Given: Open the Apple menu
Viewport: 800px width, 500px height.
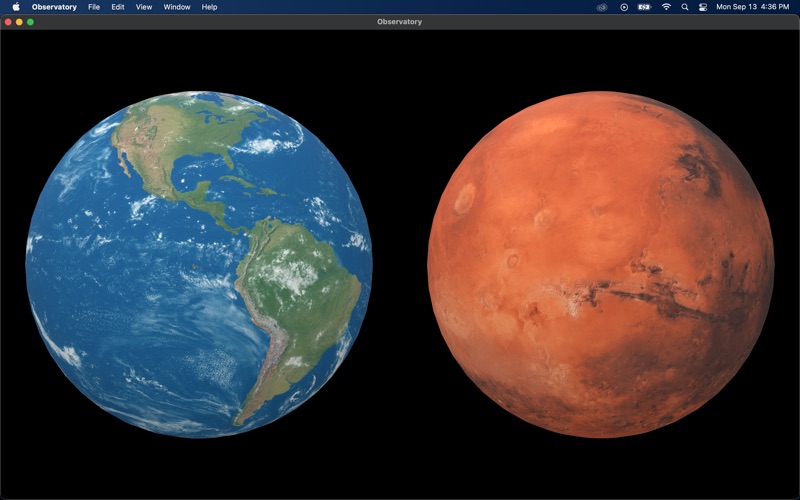Looking at the screenshot, I should pyautogui.click(x=16, y=7).
